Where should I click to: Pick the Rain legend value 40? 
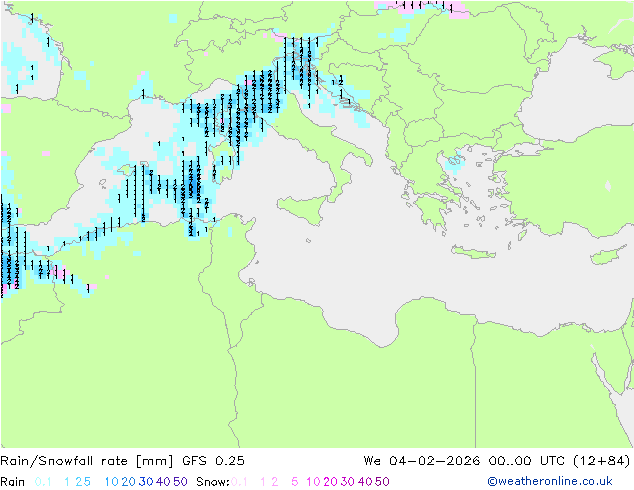[x=163, y=482]
